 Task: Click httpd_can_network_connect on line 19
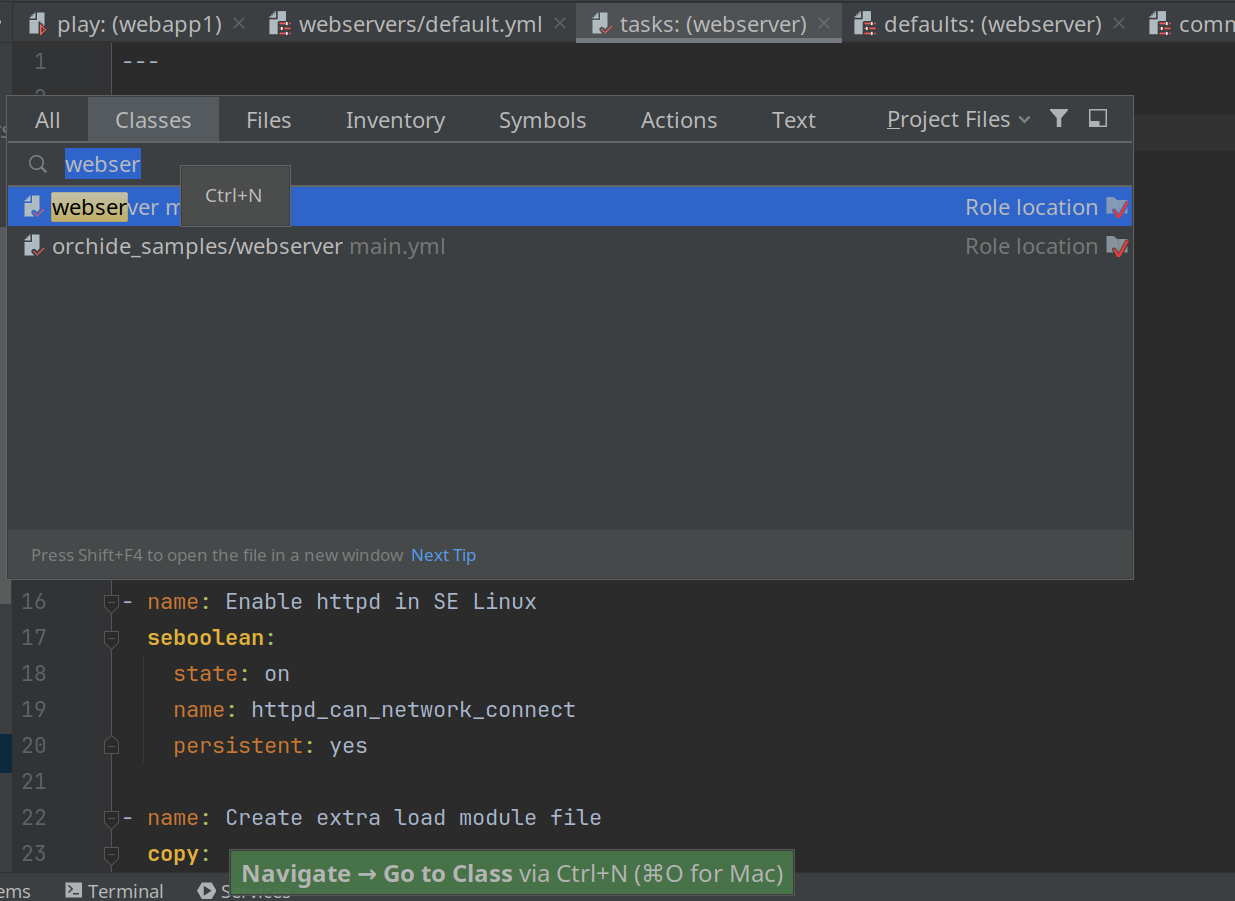pyautogui.click(x=413, y=710)
